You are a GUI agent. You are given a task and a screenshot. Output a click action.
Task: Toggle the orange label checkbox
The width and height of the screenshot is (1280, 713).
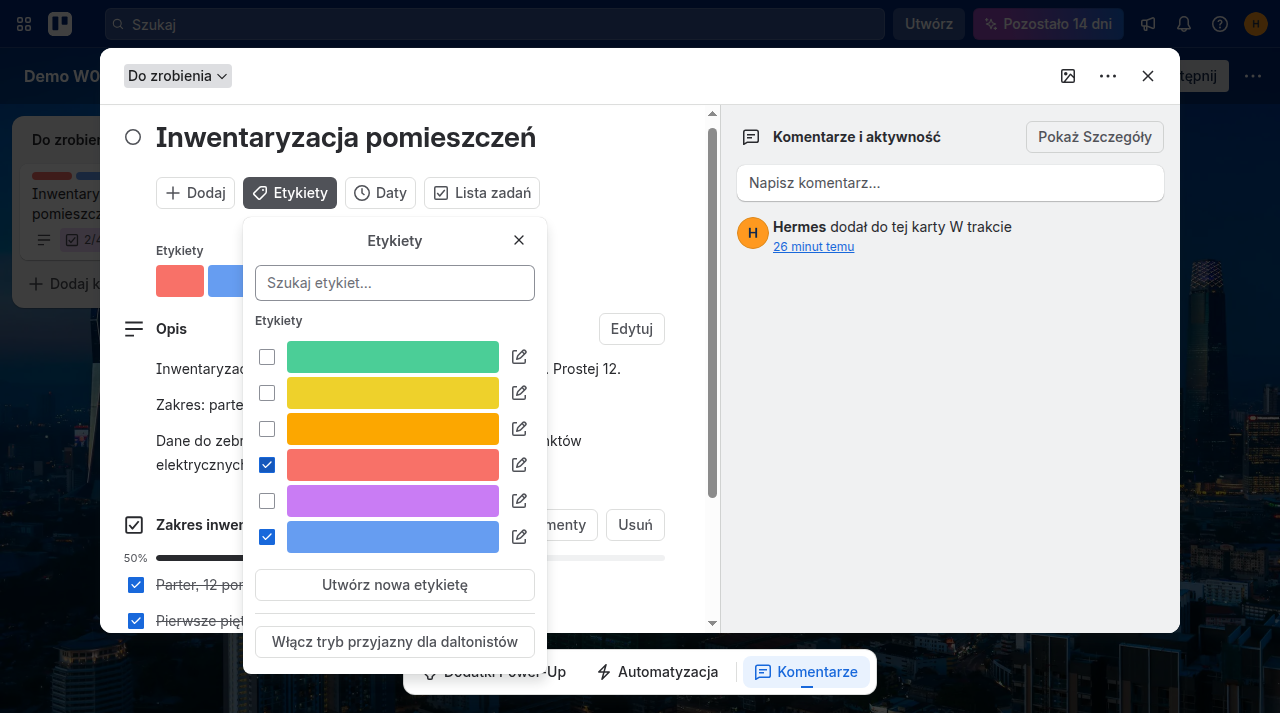click(x=267, y=429)
